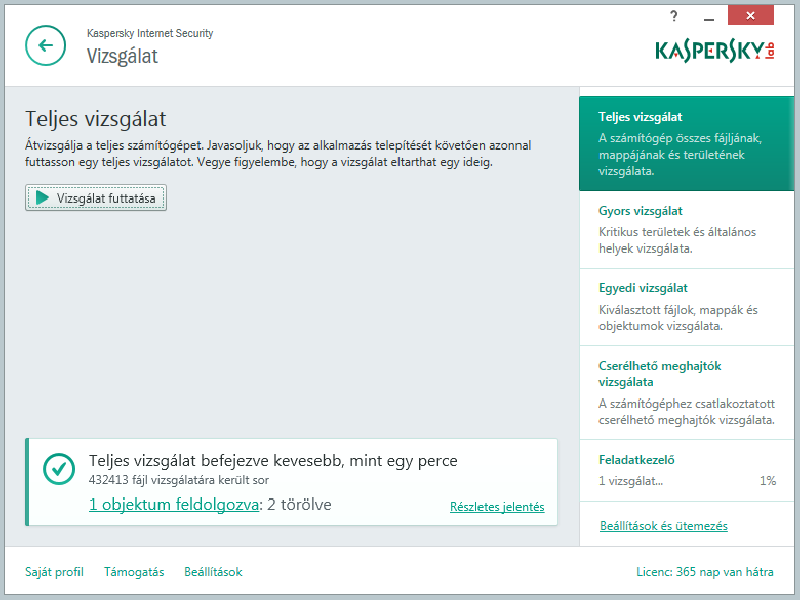Viewport: 800px width, 600px height.
Task: Click the Kaspersky Internet Security title text
Action: [150, 33]
